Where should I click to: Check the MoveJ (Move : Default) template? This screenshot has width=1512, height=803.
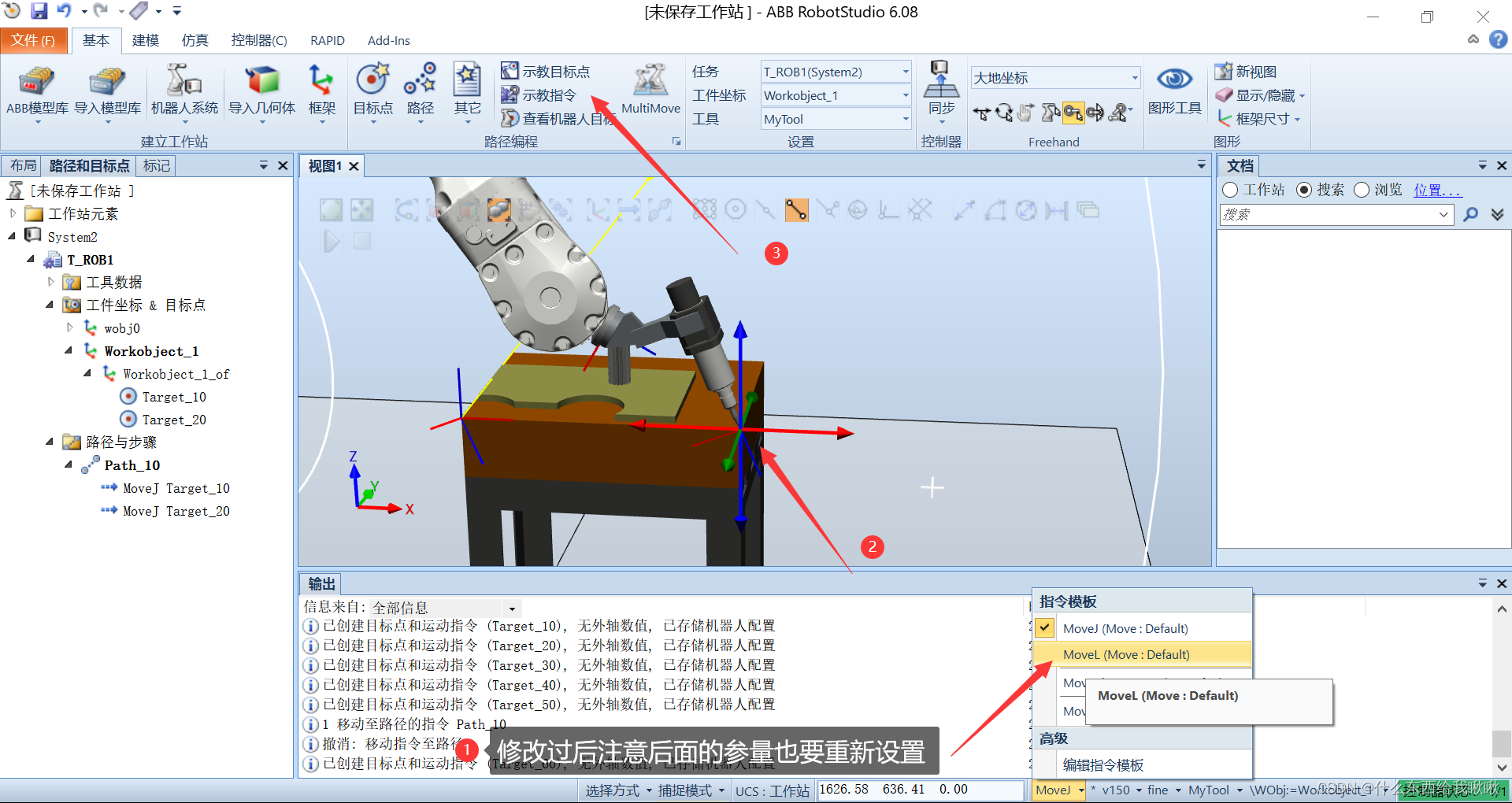click(x=1045, y=628)
